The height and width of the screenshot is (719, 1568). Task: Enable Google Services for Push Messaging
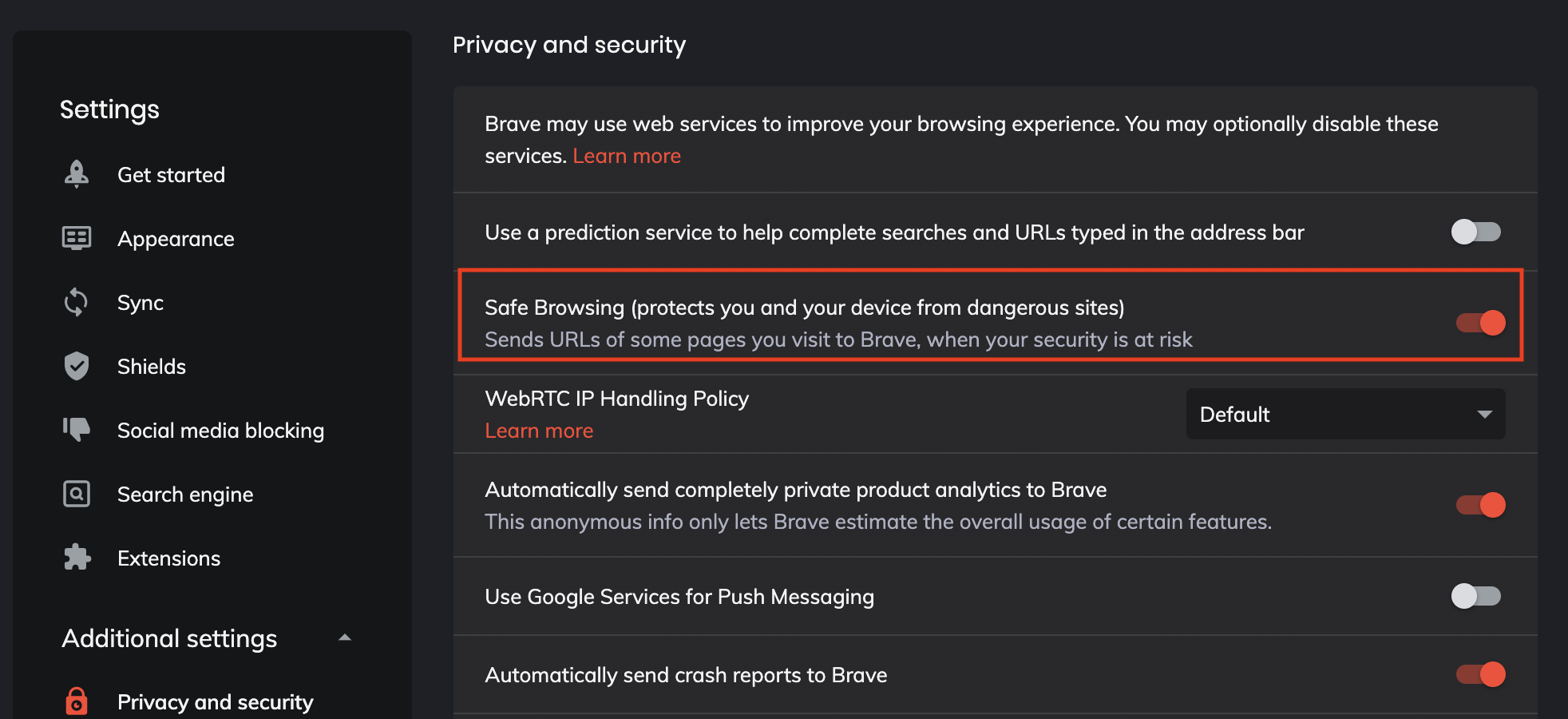click(x=1475, y=596)
